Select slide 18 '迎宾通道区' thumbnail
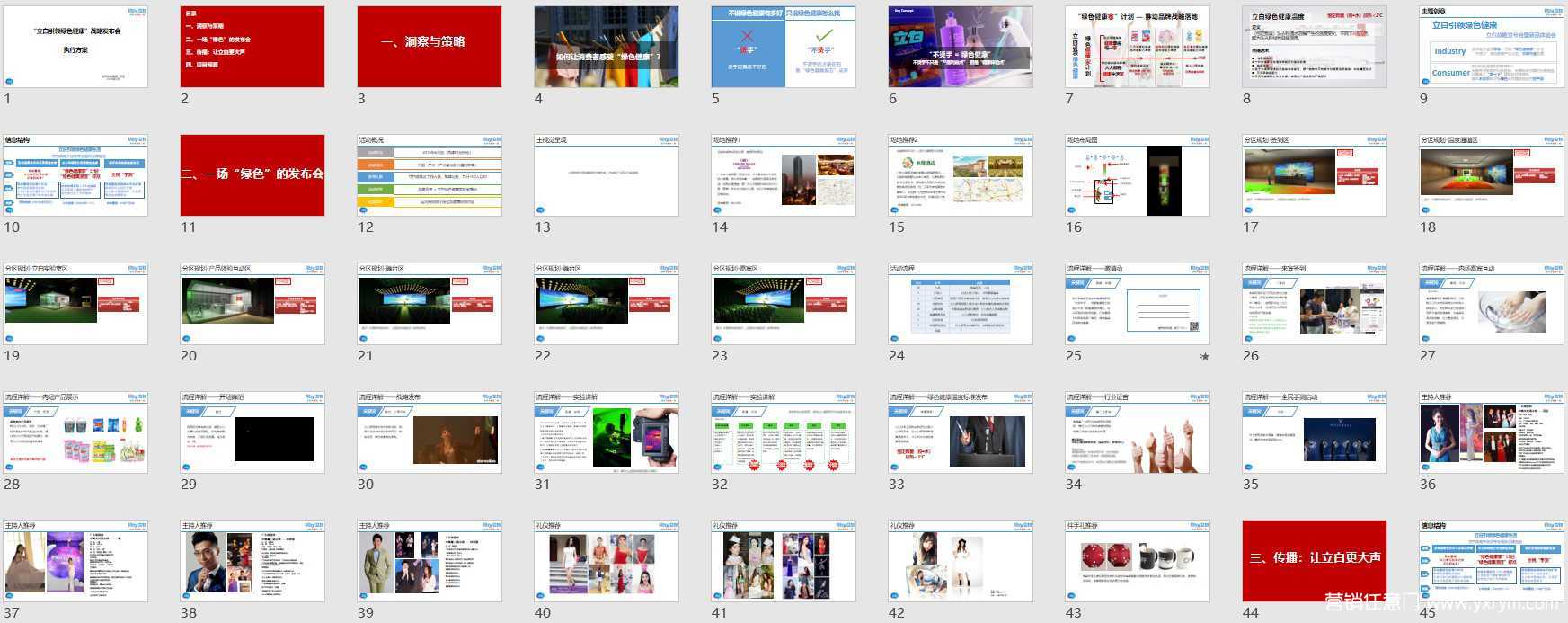Screen dimensions: 1568x623 1492,175
